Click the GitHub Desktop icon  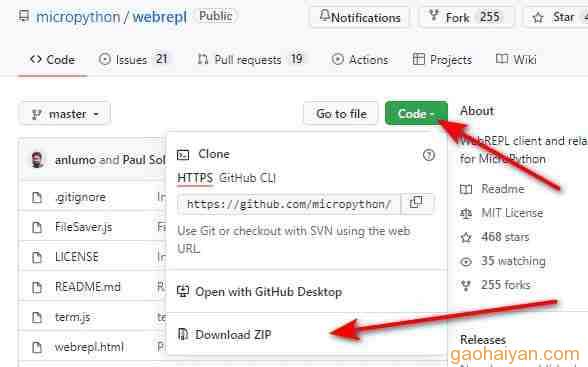[183, 292]
